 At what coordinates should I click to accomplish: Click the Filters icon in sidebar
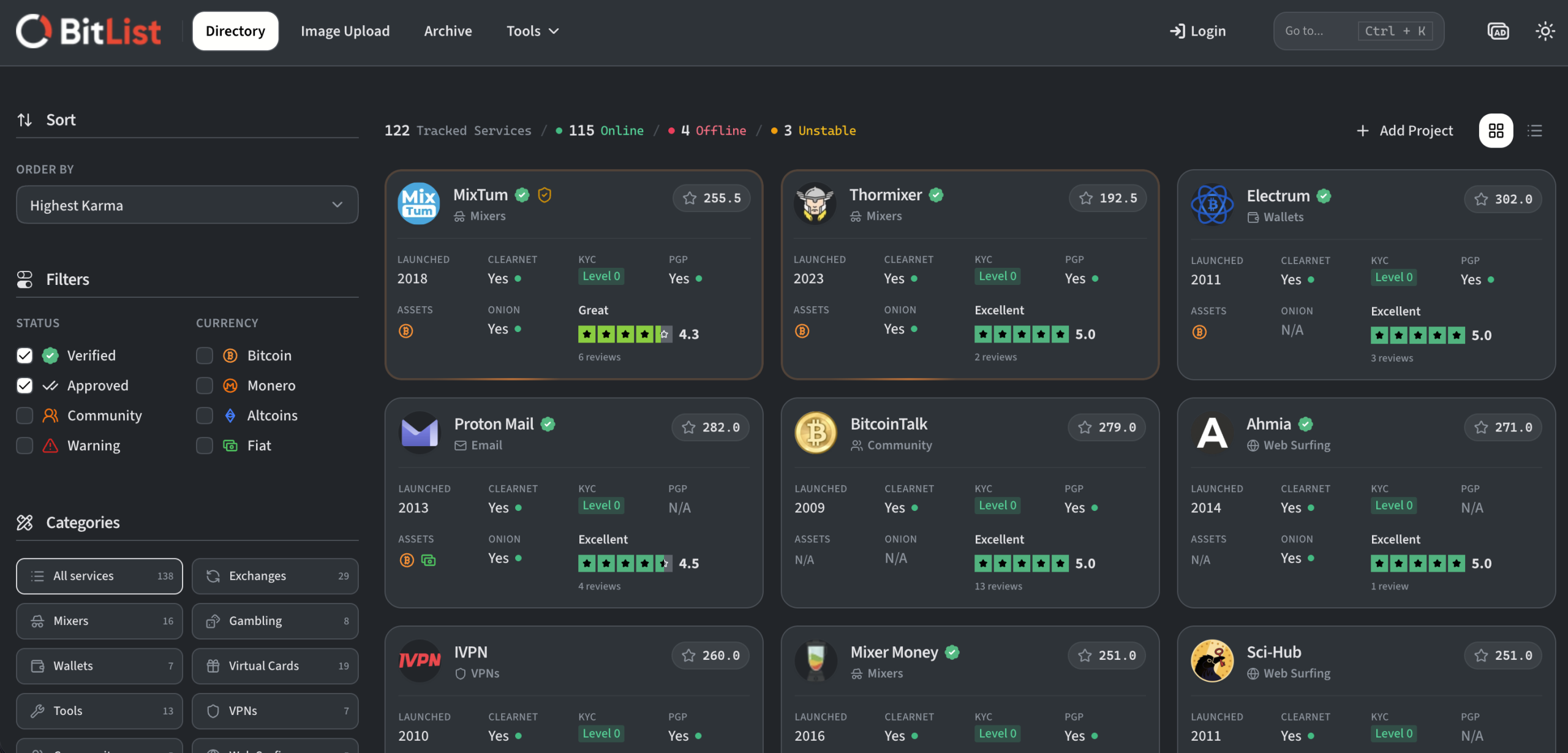[24, 279]
